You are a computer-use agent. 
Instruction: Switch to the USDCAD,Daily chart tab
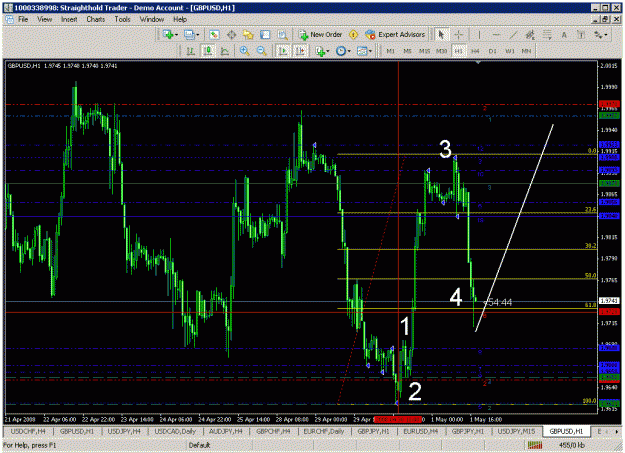(175, 431)
